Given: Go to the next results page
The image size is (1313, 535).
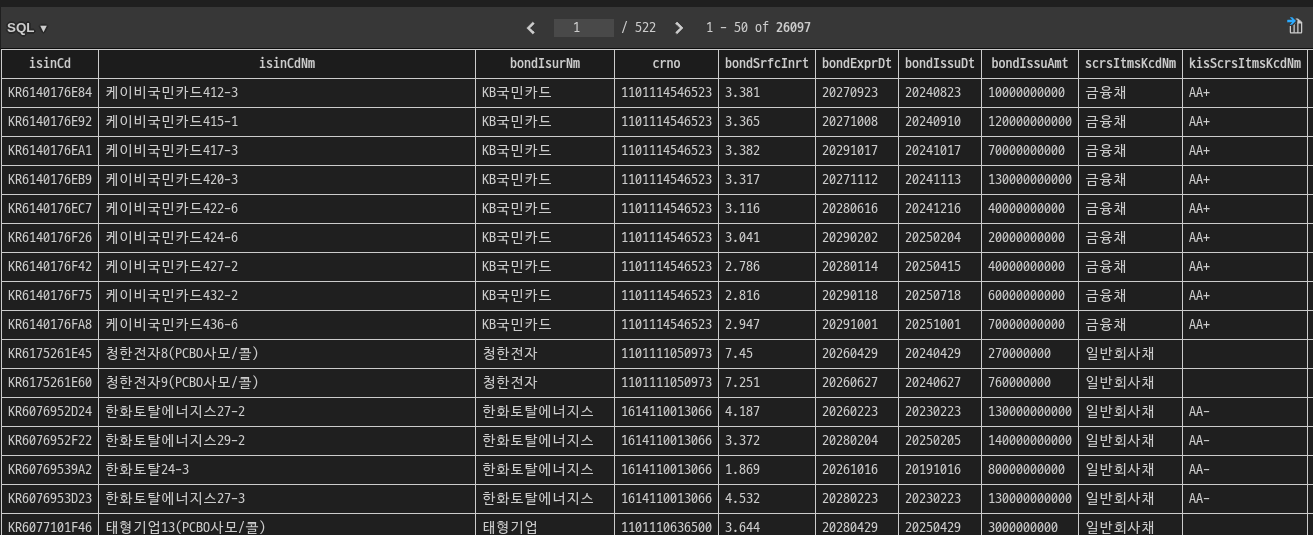Looking at the screenshot, I should point(679,28).
